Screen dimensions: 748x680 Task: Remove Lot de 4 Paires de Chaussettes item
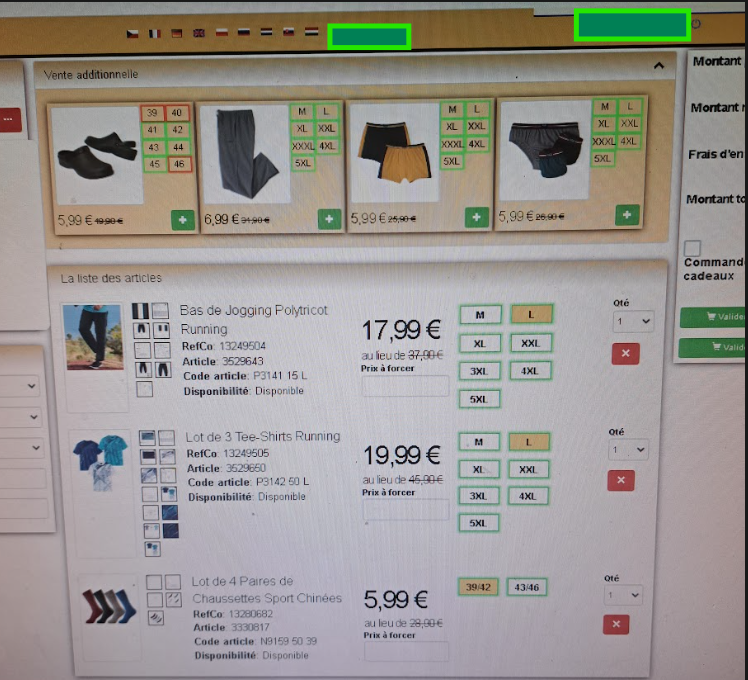[616, 624]
